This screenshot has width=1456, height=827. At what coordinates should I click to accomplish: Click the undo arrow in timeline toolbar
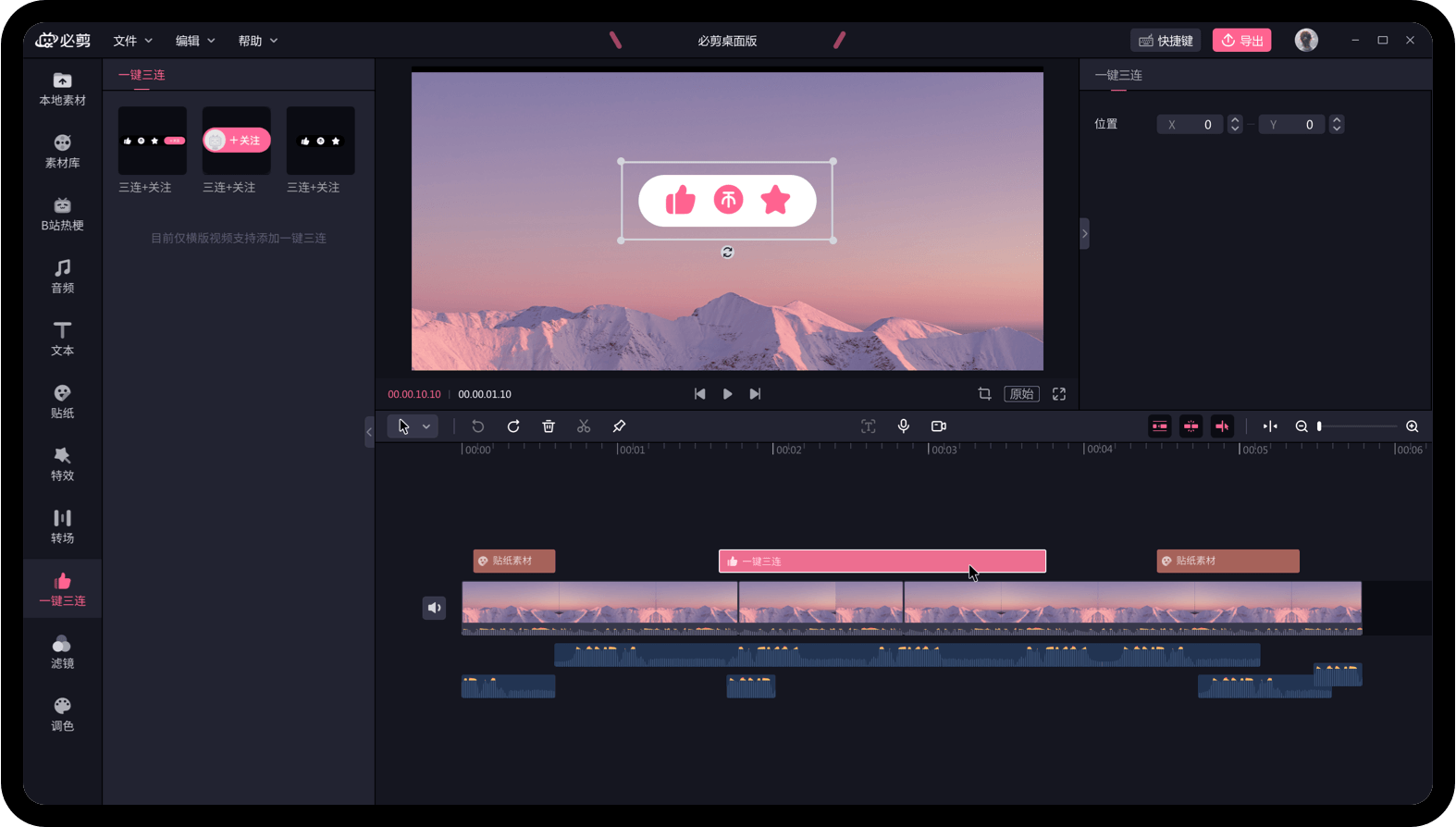pyautogui.click(x=478, y=426)
